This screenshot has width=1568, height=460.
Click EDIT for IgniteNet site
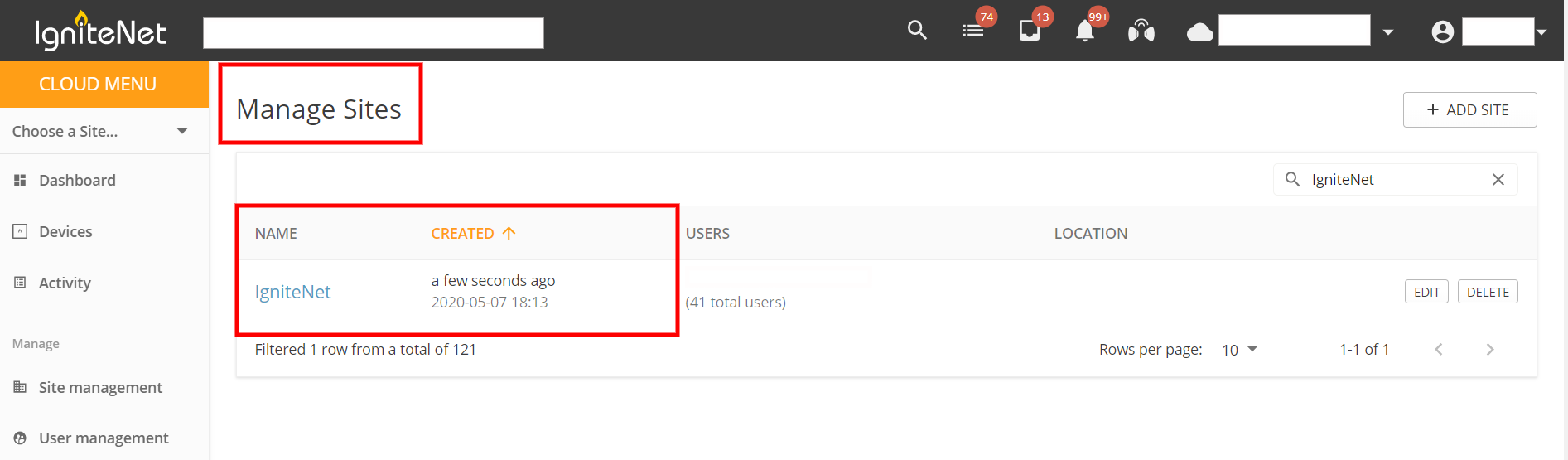tap(1426, 292)
